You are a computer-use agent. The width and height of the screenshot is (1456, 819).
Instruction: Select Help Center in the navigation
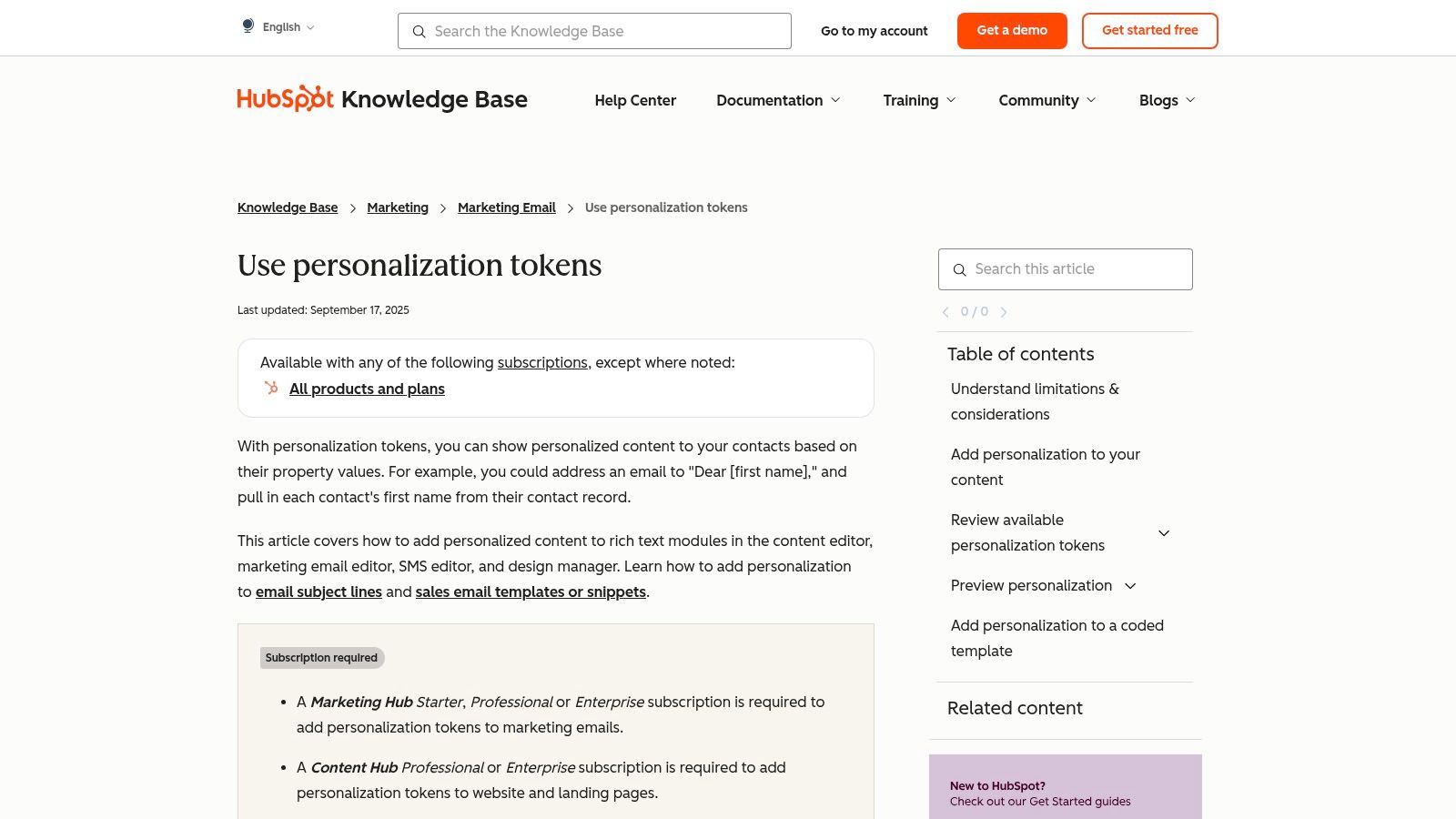(x=635, y=100)
